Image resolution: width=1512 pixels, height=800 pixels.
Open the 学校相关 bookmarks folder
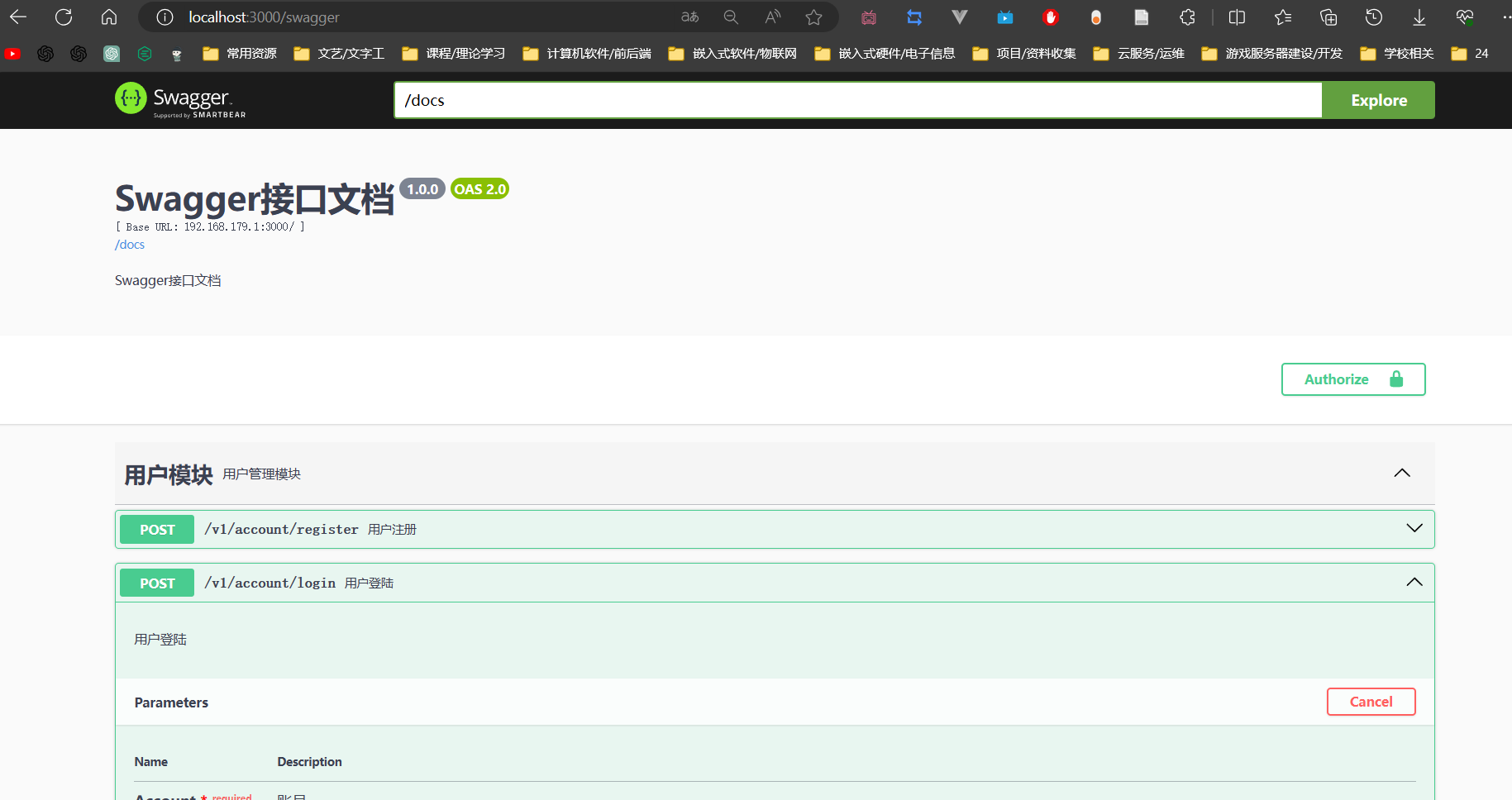[1397, 54]
